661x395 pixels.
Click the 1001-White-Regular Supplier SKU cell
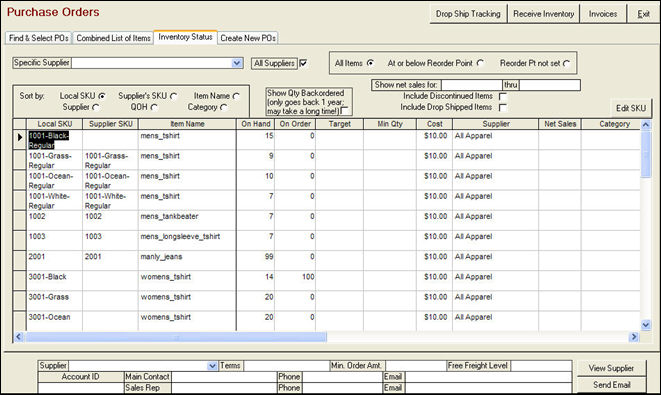110,201
